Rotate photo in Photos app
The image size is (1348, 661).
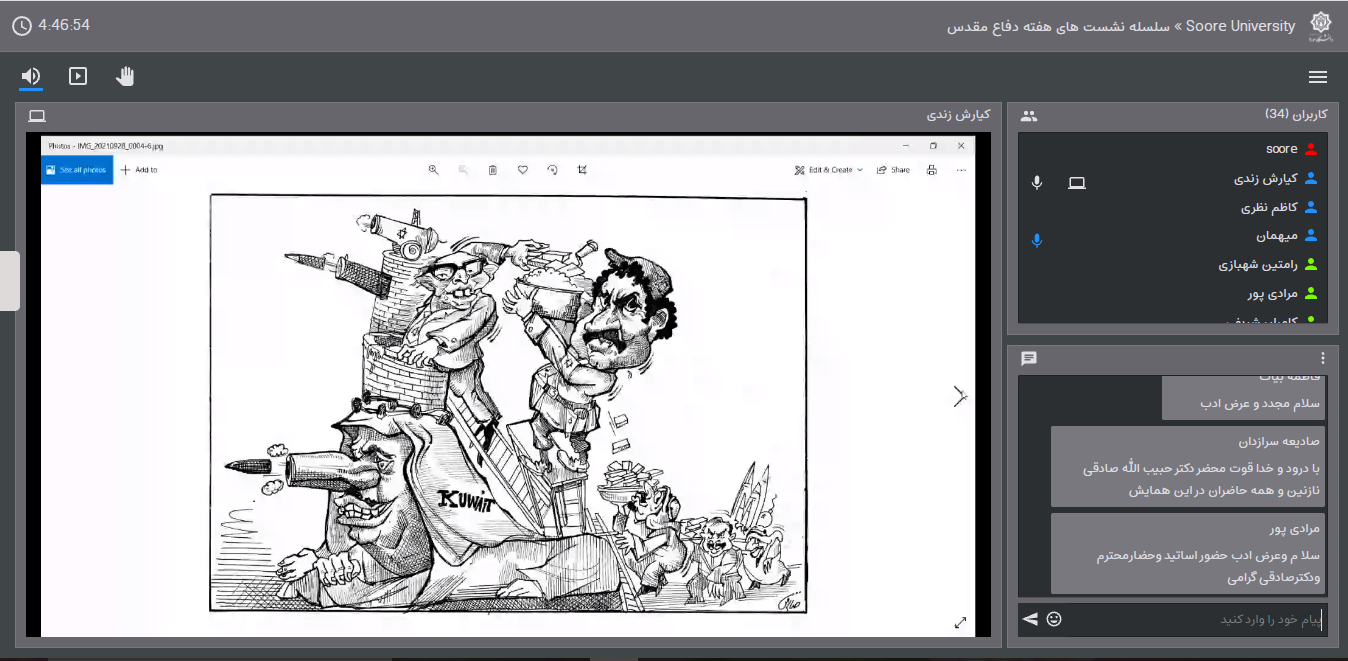click(x=552, y=170)
